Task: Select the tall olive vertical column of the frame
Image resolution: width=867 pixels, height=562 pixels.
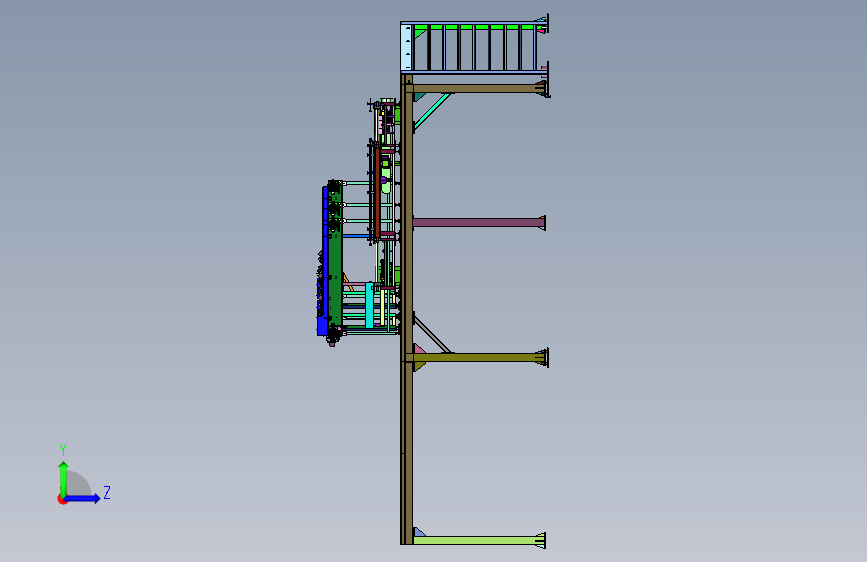Action: [407, 310]
